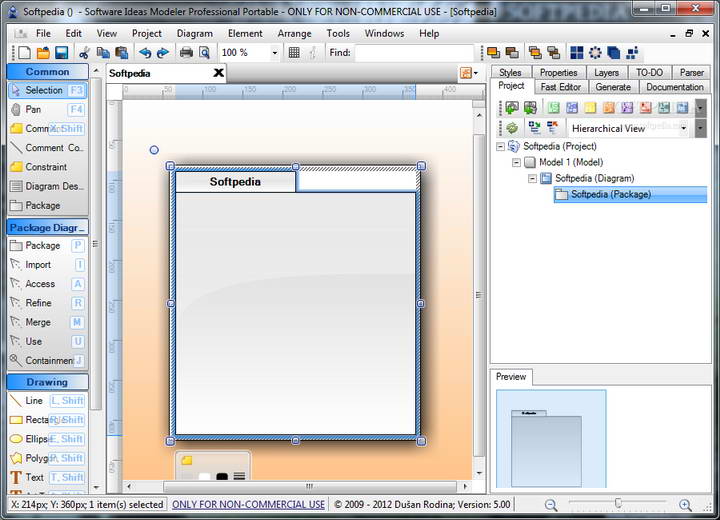
Task: Open print preview magnifier icon
Action: 204,53
